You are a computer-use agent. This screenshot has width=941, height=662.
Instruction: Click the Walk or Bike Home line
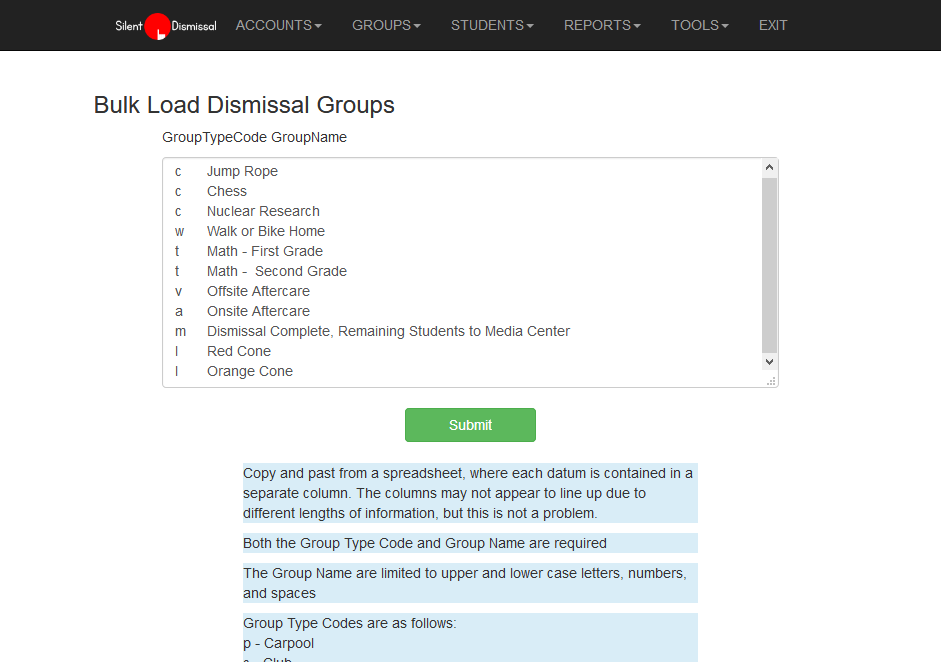[265, 231]
